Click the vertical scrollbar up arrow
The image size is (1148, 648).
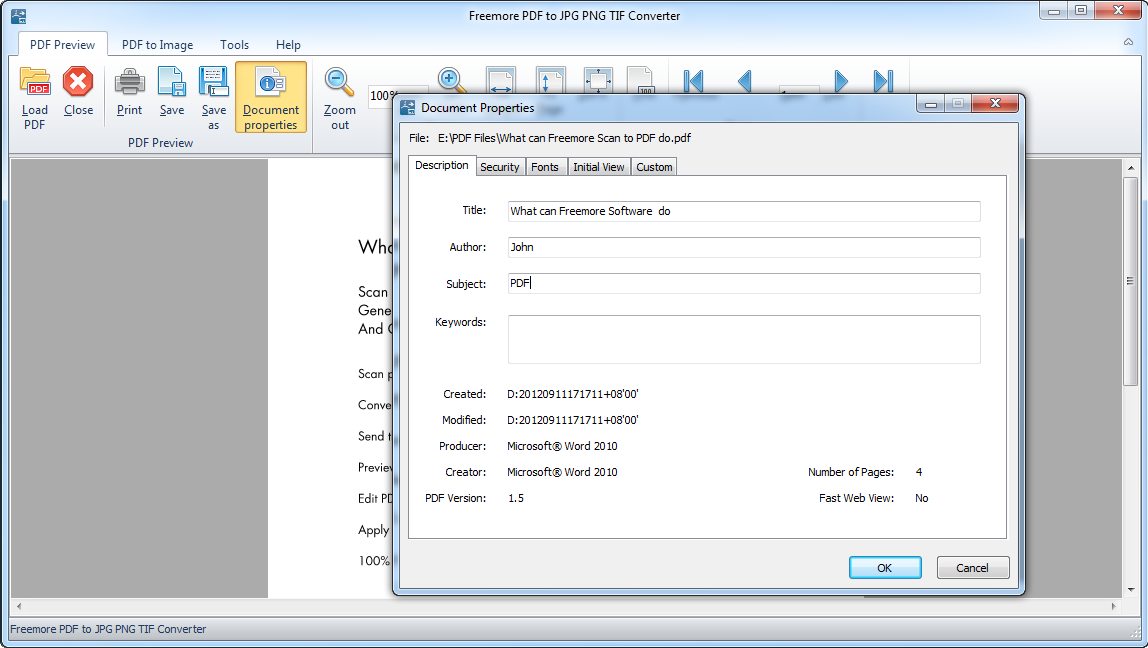[1130, 168]
